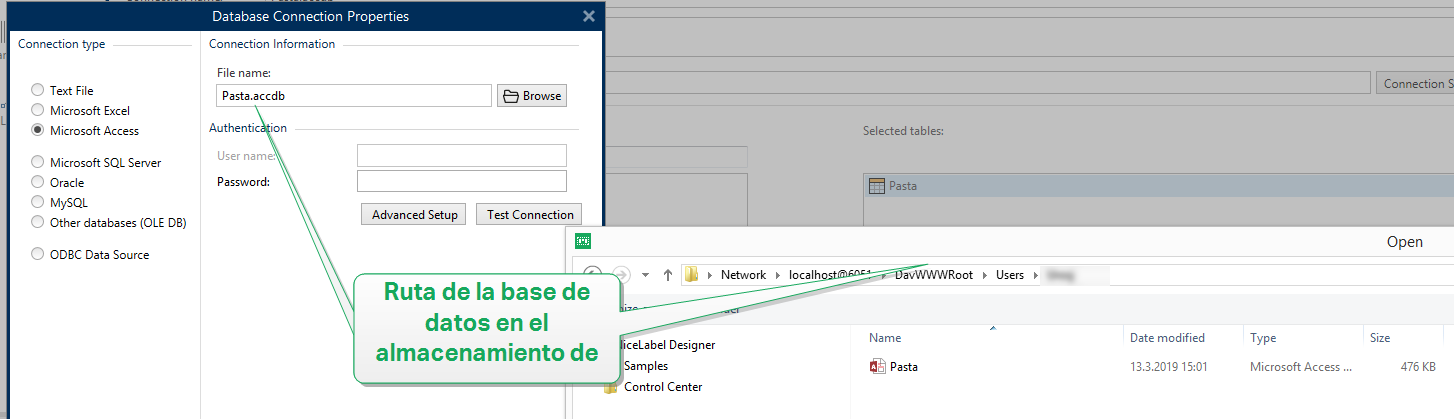Click the Access file icon next to Pasta
The height and width of the screenshot is (419, 1454).
point(878,367)
